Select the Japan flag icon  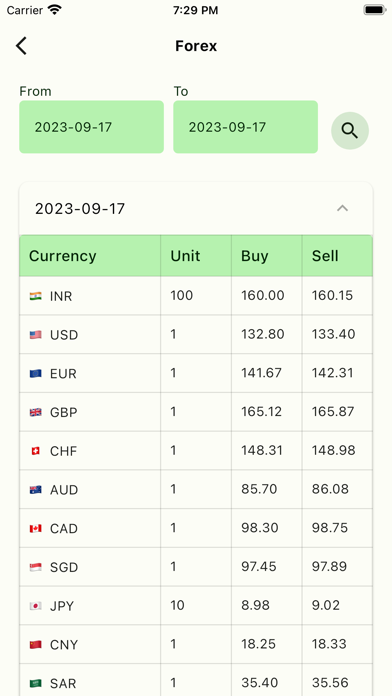tap(36, 606)
